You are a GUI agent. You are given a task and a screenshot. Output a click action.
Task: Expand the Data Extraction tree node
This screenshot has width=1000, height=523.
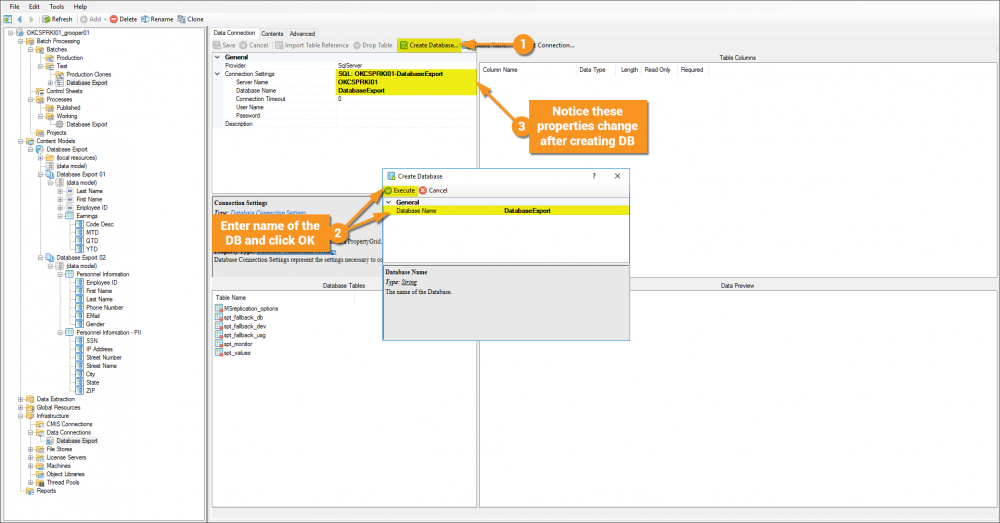point(21,399)
